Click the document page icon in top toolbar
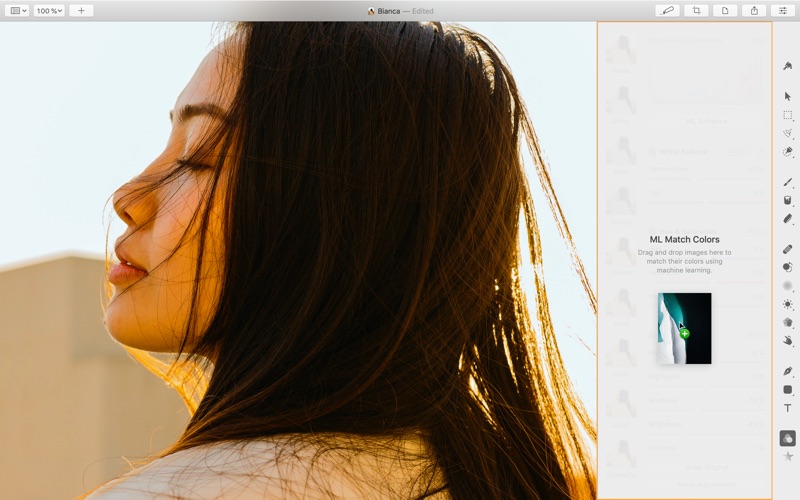 point(725,11)
